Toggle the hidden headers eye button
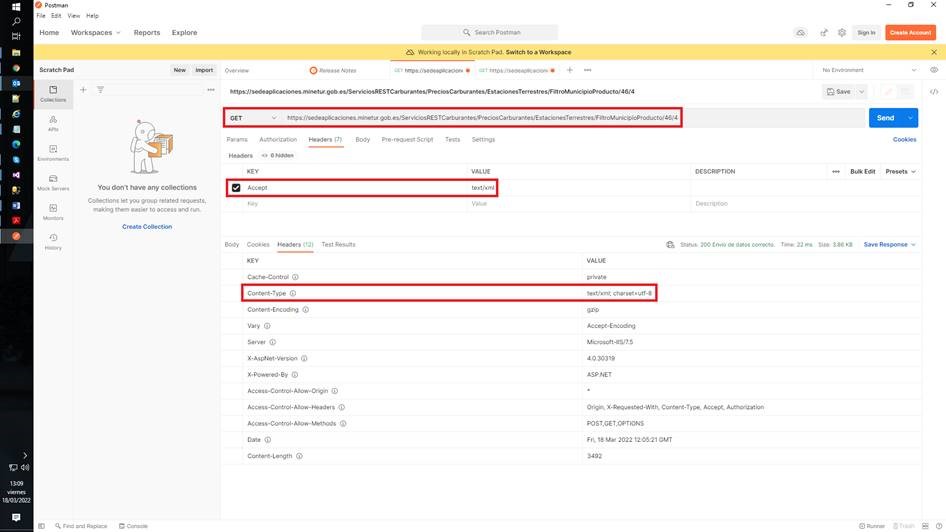This screenshot has height=532, width=946. (278, 156)
